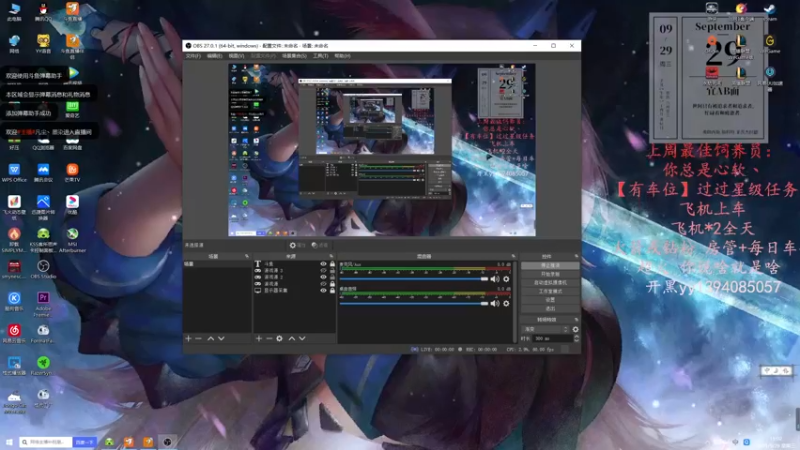Click the mixer panel vertical scrollbar
800x450 pixels.
tap(515, 301)
